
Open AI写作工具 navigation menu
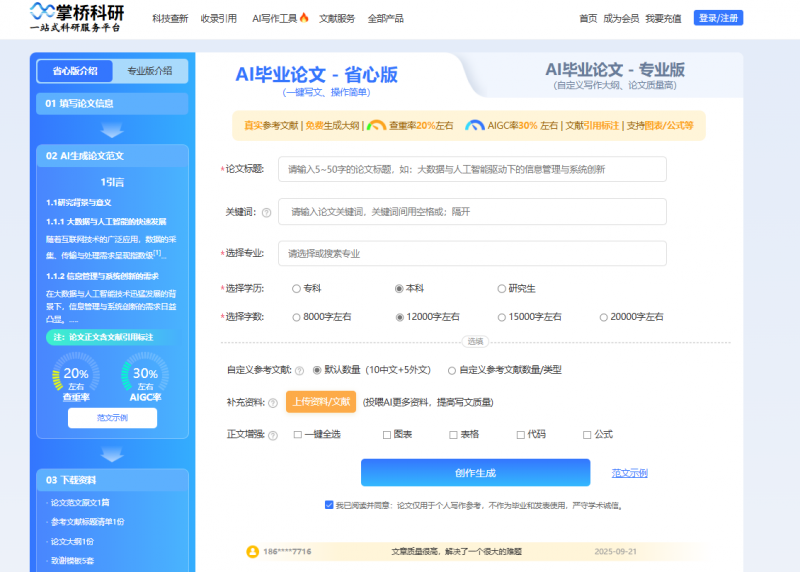[274, 18]
